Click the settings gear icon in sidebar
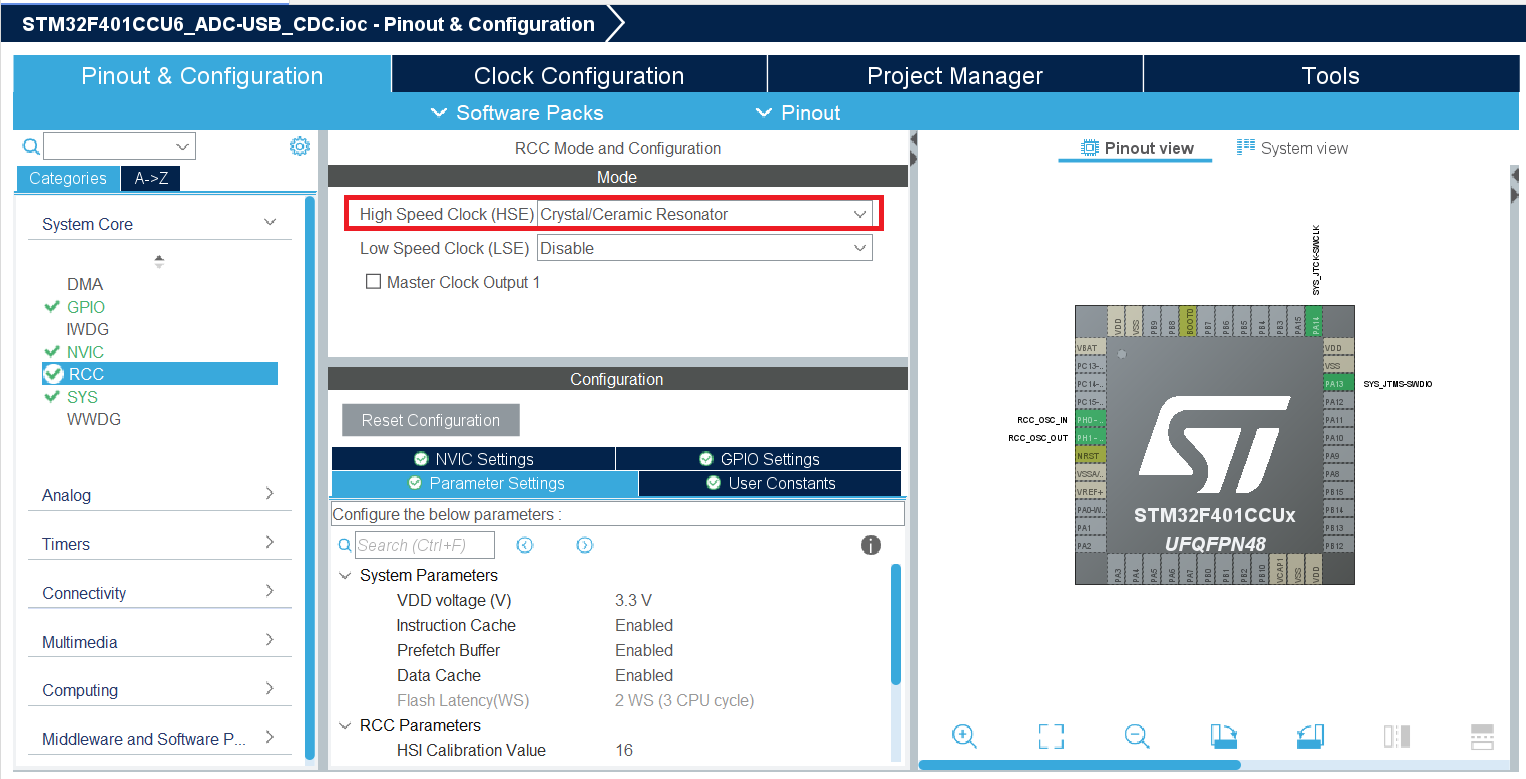 pyautogui.click(x=299, y=147)
